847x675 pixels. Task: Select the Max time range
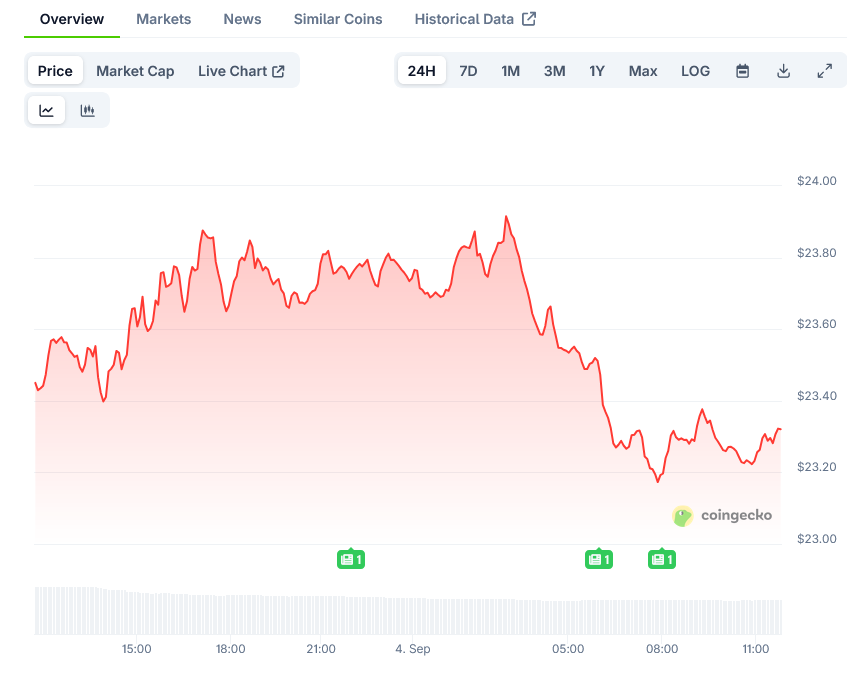pos(643,71)
